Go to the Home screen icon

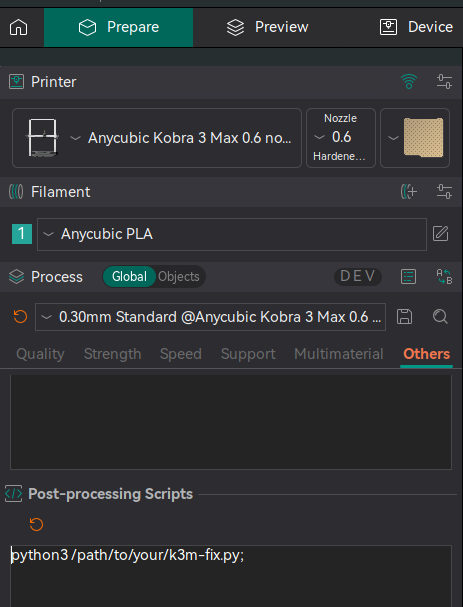[x=19, y=27]
